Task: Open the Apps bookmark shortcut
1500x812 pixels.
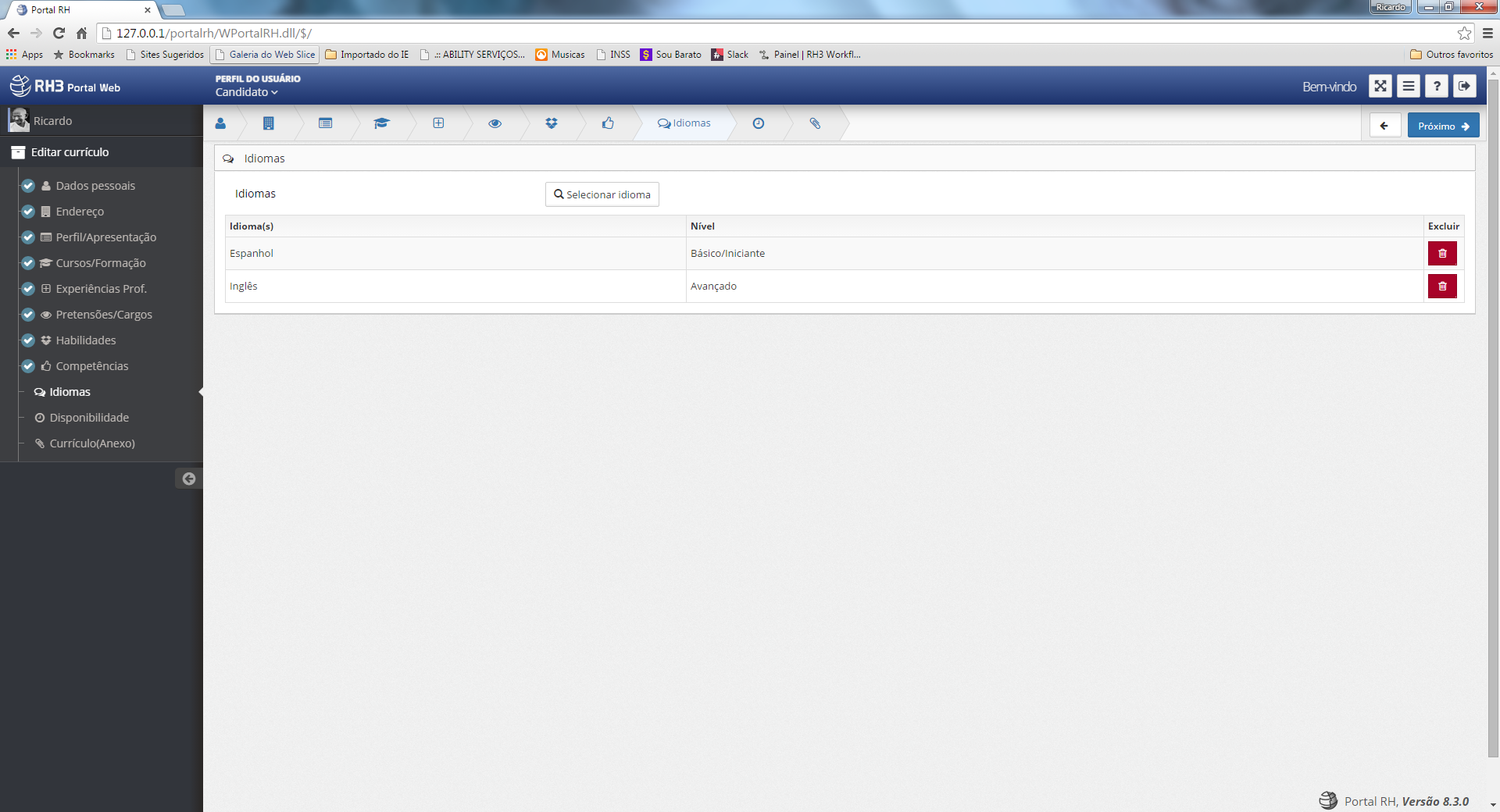Action: (x=24, y=55)
